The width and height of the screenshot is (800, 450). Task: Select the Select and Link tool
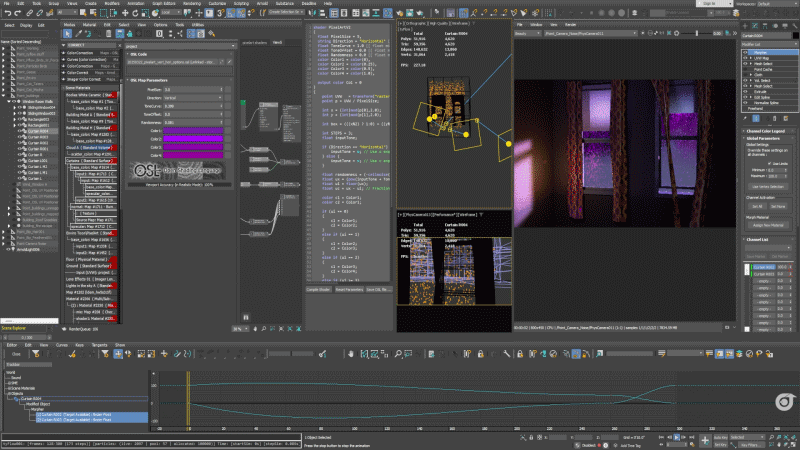click(30, 13)
